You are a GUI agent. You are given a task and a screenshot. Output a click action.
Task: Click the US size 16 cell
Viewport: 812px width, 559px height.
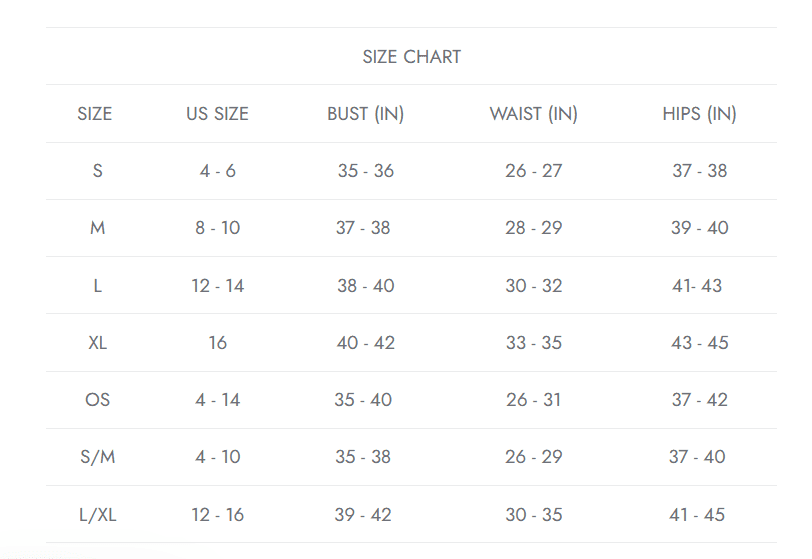coord(218,342)
